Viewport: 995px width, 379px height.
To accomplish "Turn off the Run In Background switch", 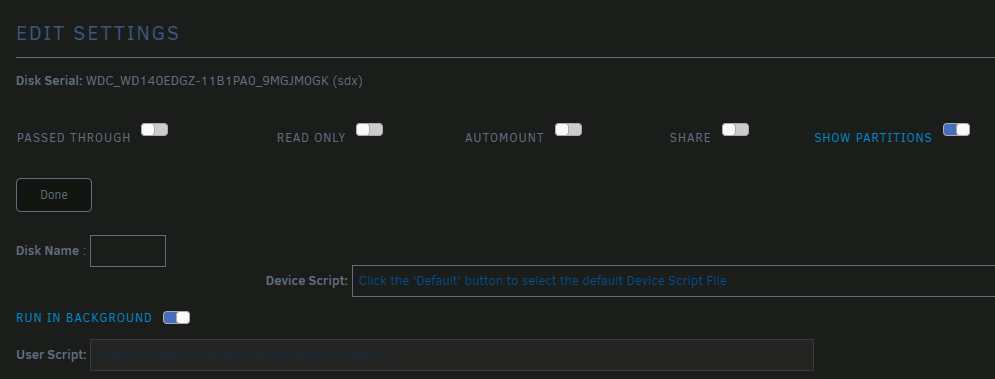I will (x=176, y=317).
